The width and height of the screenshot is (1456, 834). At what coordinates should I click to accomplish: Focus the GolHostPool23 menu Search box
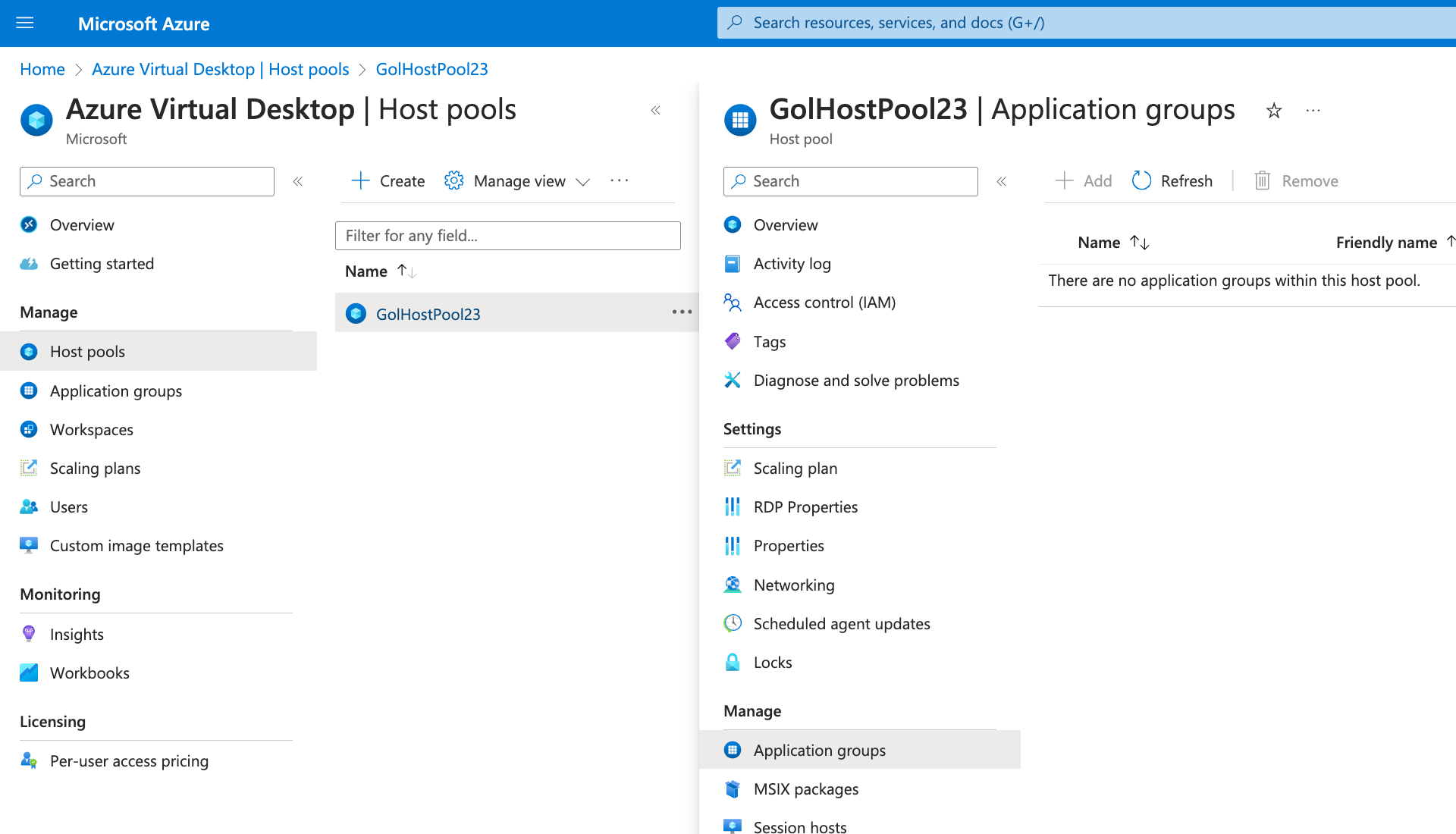click(x=851, y=181)
